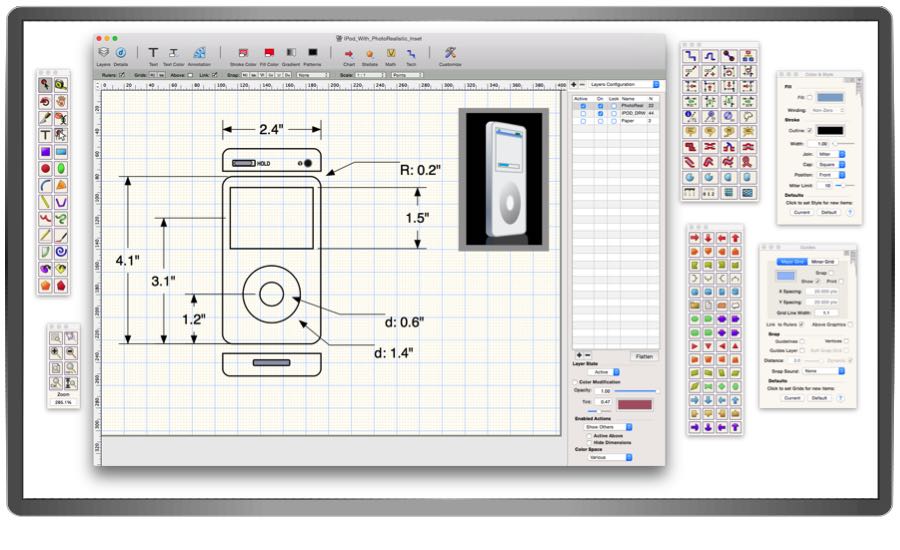The width and height of the screenshot is (900, 550).
Task: Select the purple spiral tool in left palette
Action: coord(61,251)
